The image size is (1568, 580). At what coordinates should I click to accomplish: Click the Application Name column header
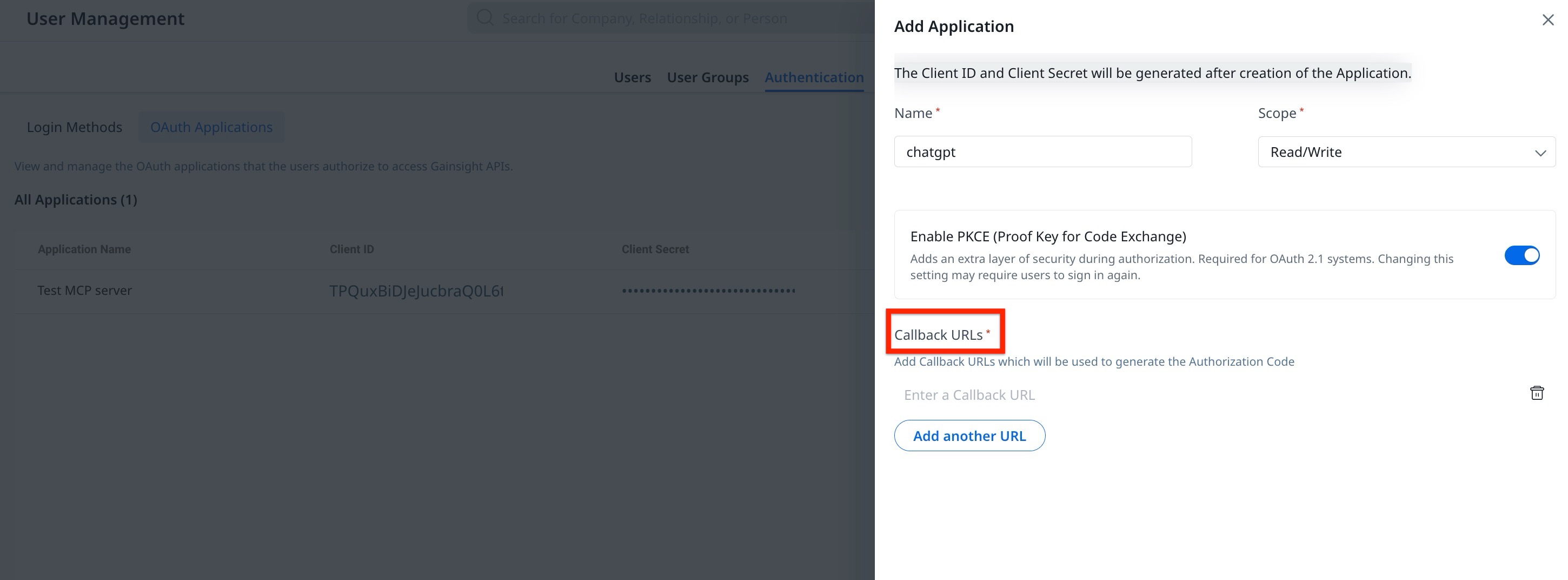tap(84, 249)
